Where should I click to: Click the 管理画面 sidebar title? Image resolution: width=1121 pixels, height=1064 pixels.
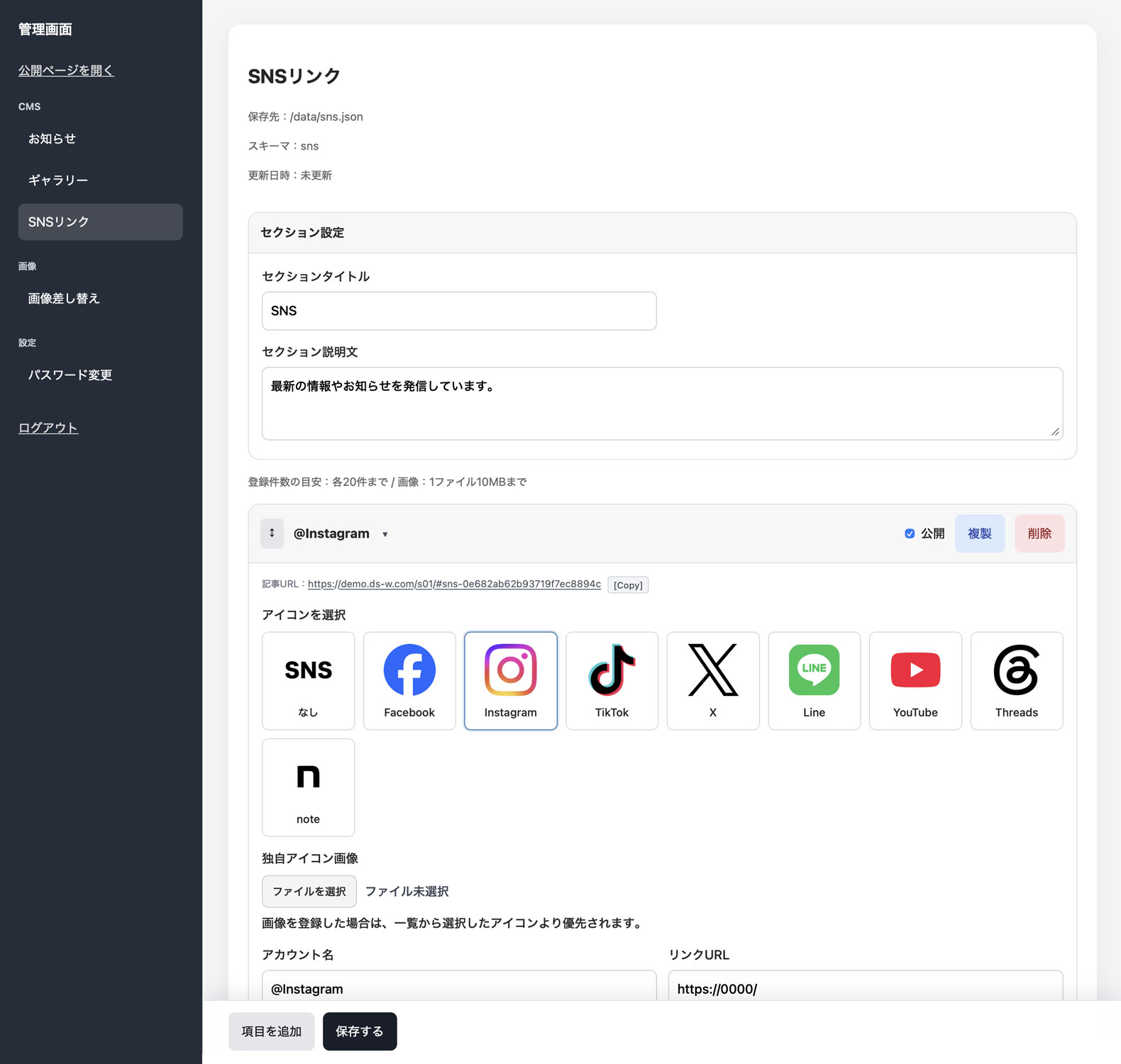pyautogui.click(x=45, y=29)
